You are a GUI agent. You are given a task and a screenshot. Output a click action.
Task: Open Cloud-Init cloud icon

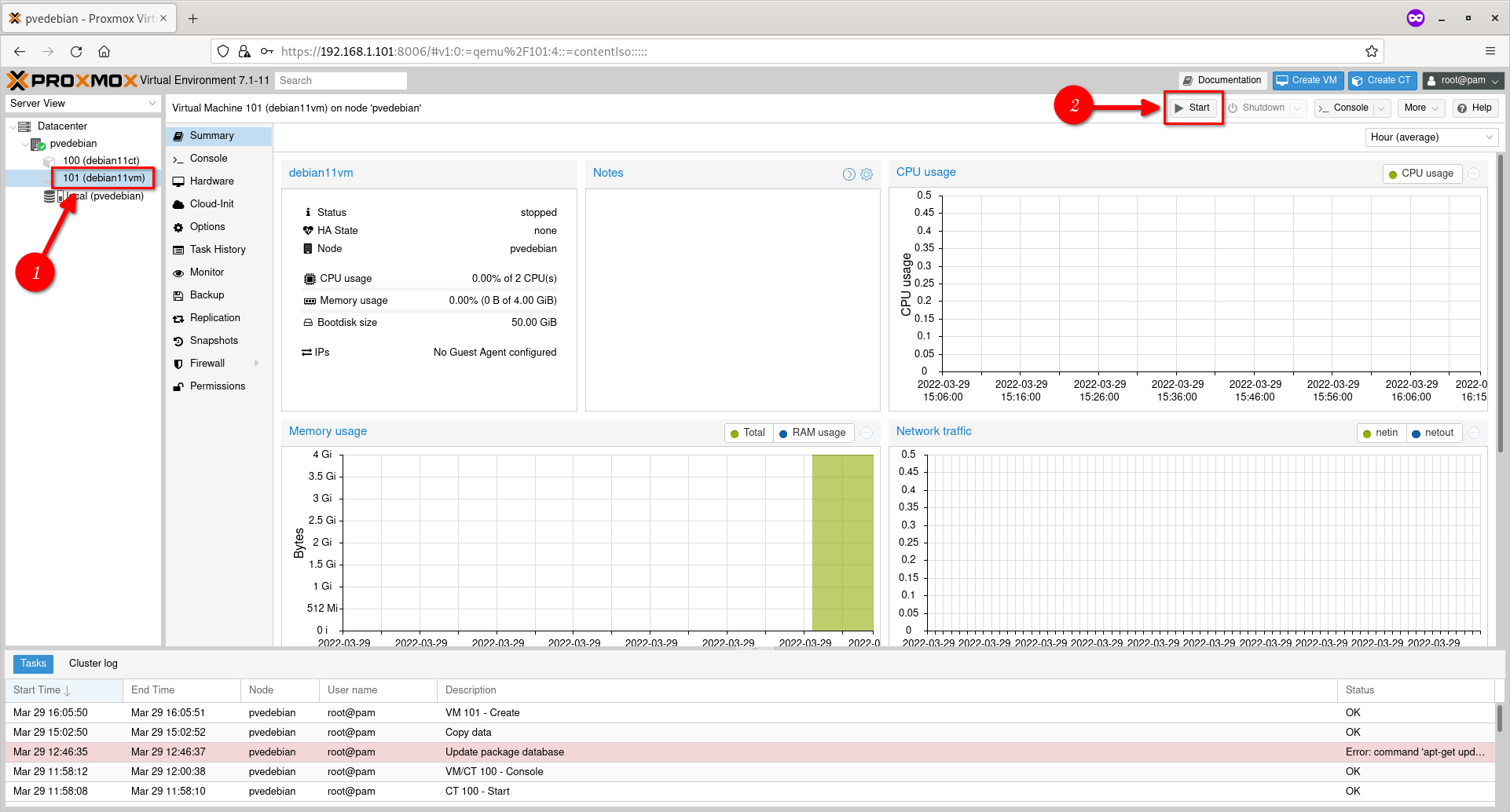tap(178, 204)
